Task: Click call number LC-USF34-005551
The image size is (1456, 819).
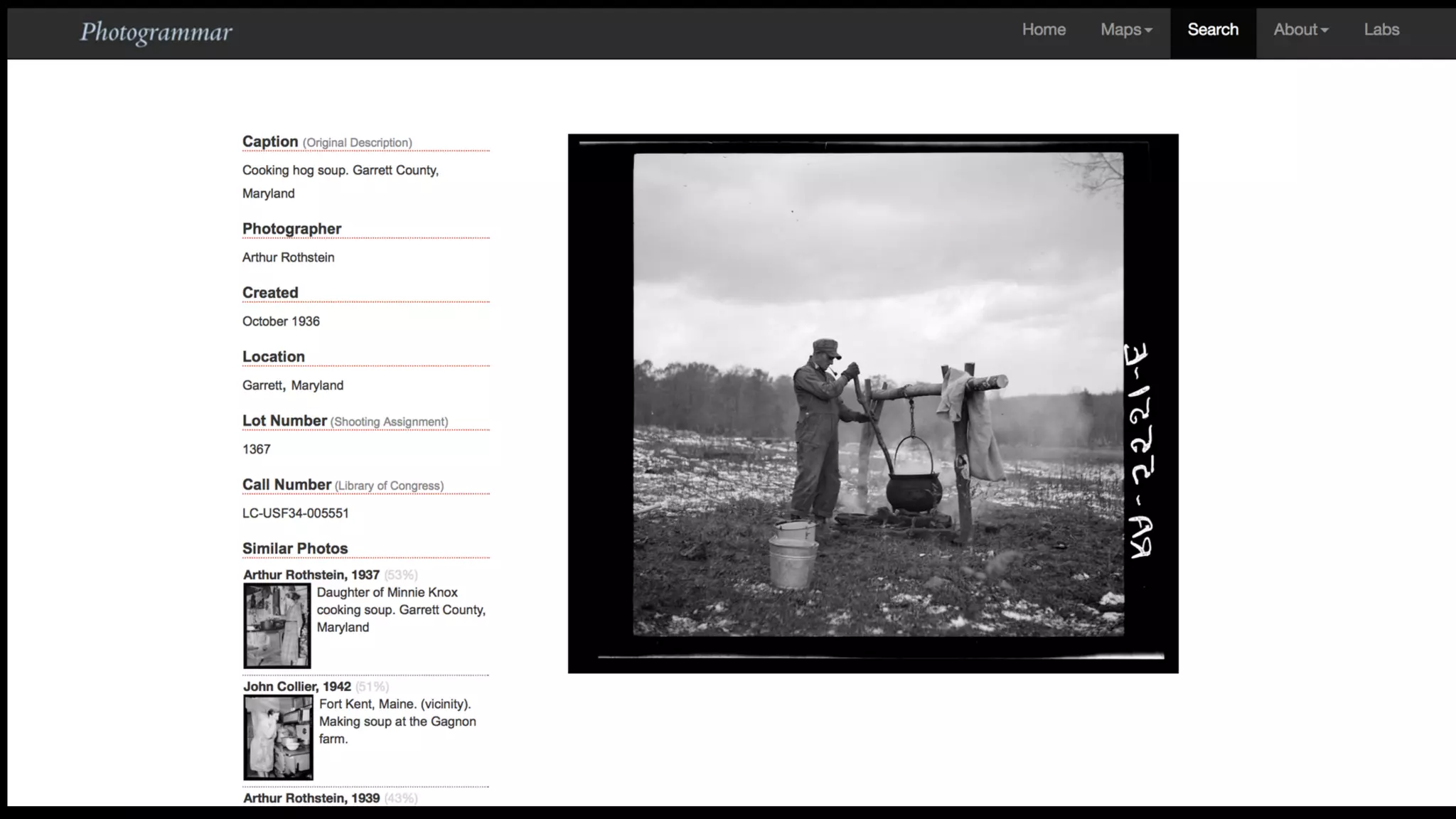Action: (295, 513)
